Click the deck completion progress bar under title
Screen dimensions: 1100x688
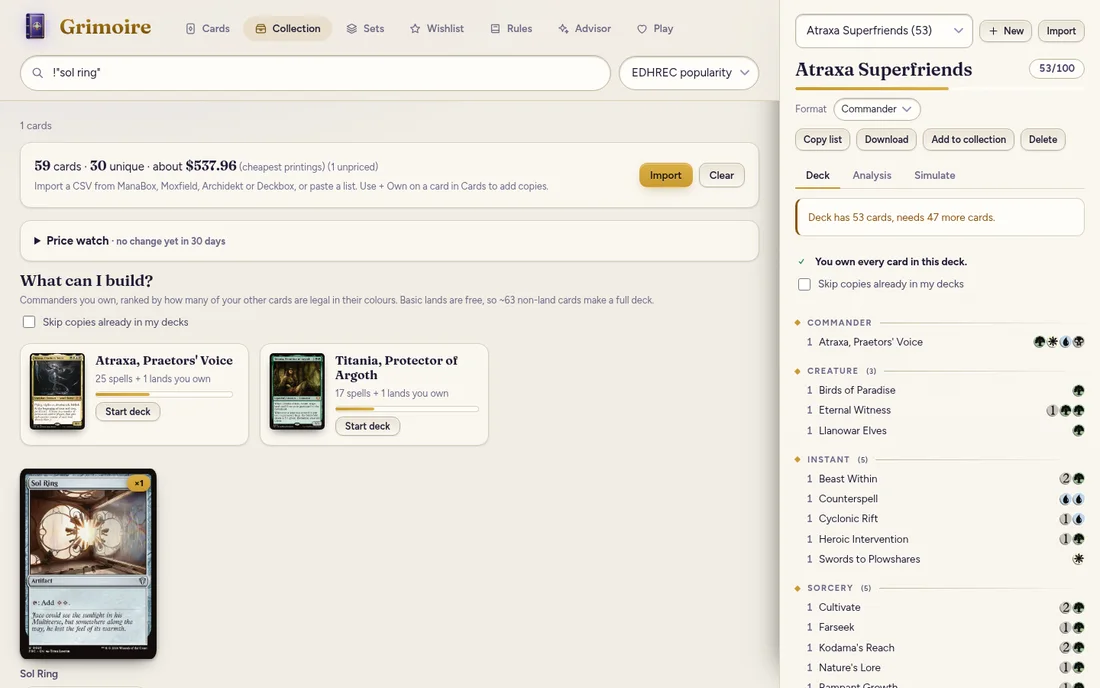click(x=939, y=88)
